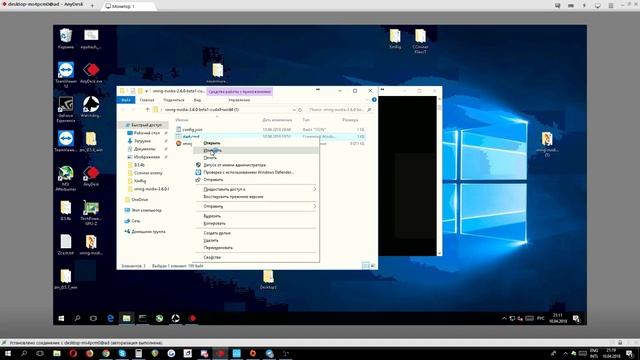Viewport: 640px width, 360px height.
Task: Choose 'Запуск от имени администратора'
Action: (x=256, y=165)
